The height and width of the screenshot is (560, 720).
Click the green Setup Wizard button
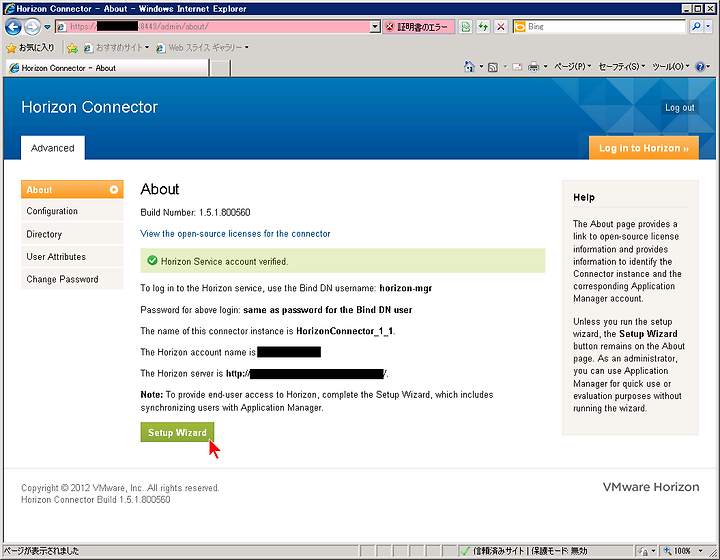pos(177,432)
